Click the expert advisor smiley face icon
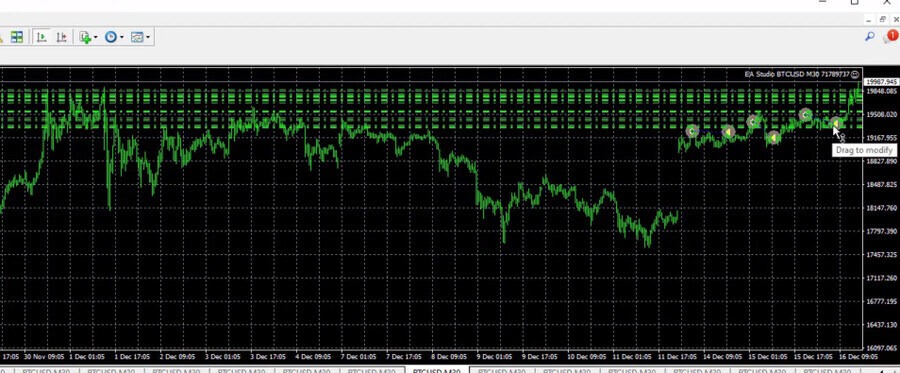Viewport: 900px width, 373px height. coord(855,74)
